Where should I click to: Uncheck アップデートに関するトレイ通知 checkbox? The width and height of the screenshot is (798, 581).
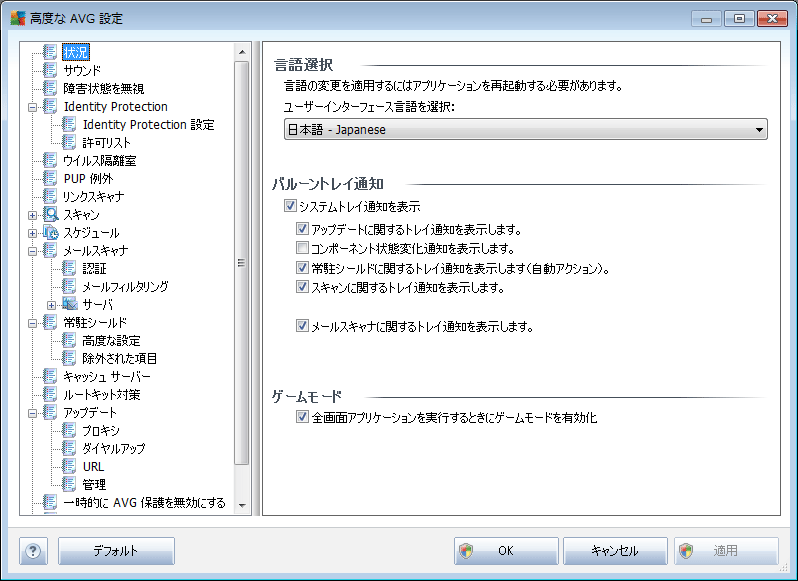tap(302, 229)
